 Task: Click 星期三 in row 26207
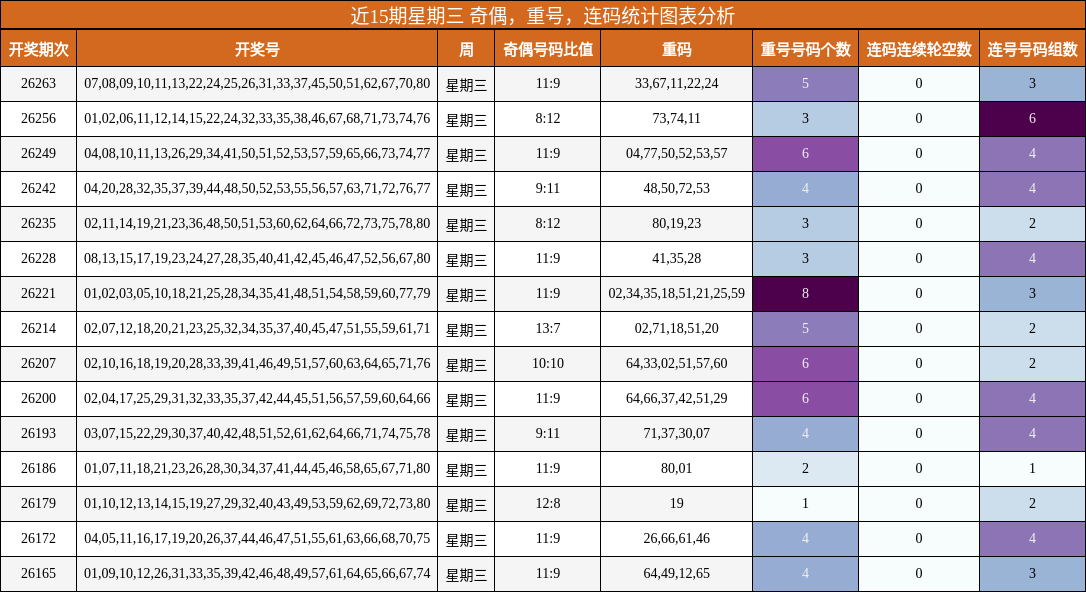(x=466, y=364)
